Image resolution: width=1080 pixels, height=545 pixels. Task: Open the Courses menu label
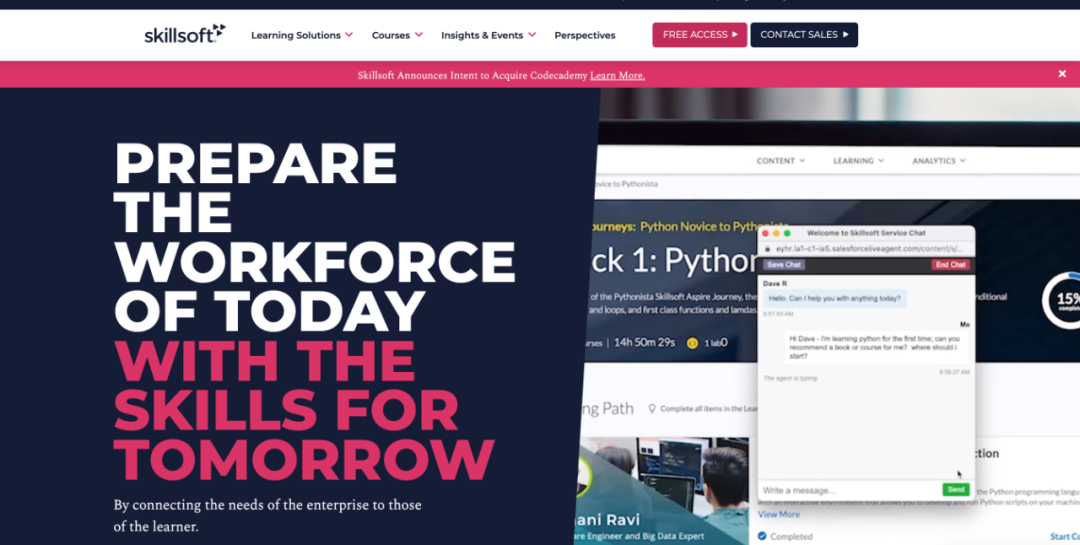pyautogui.click(x=391, y=35)
